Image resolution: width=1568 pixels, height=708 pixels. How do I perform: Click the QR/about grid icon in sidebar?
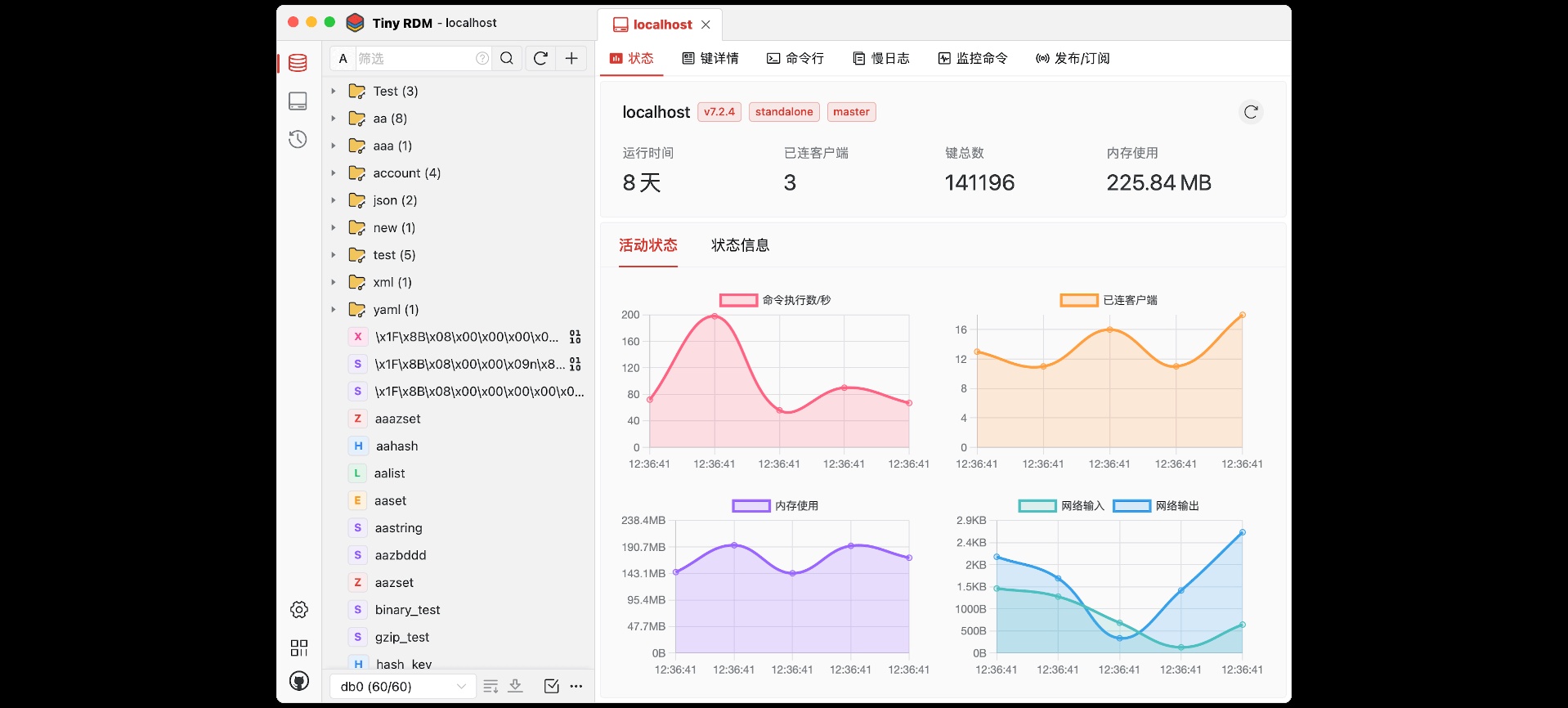[299, 648]
